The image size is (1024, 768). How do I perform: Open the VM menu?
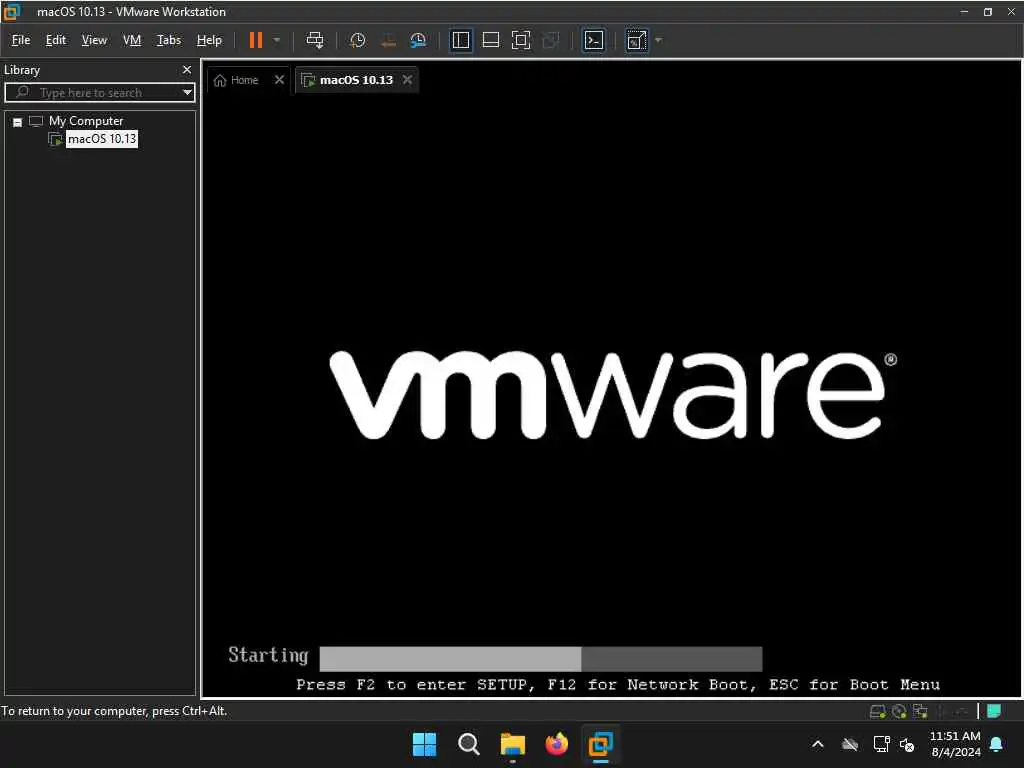click(x=132, y=40)
